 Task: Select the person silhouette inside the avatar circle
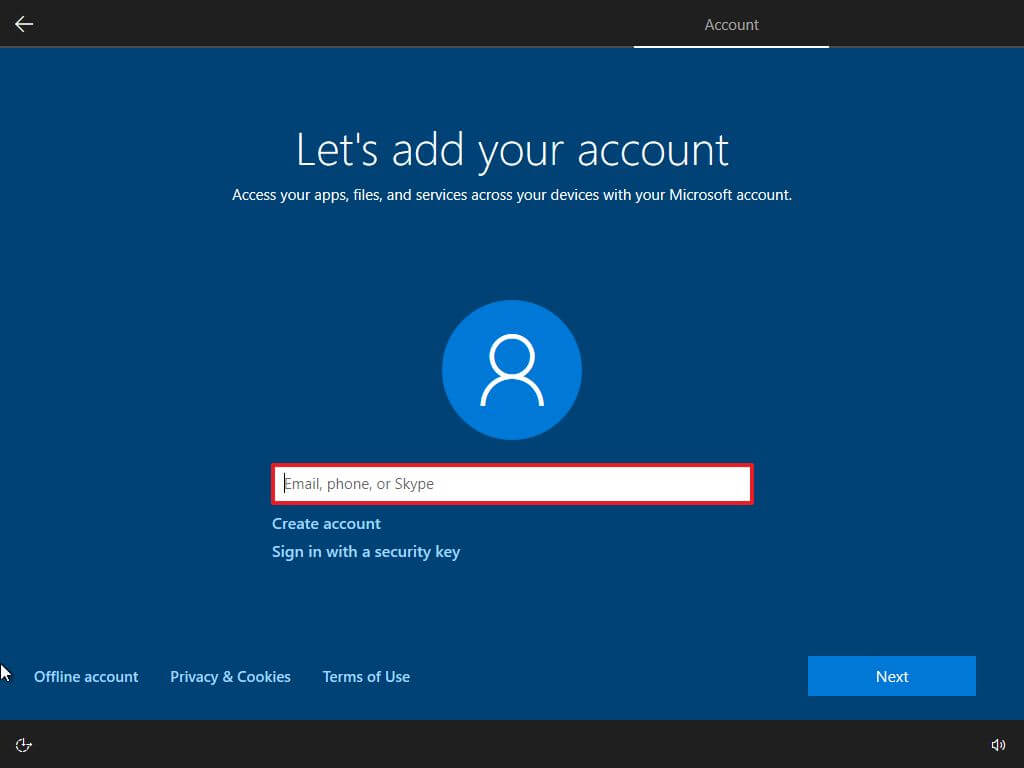pyautogui.click(x=511, y=369)
